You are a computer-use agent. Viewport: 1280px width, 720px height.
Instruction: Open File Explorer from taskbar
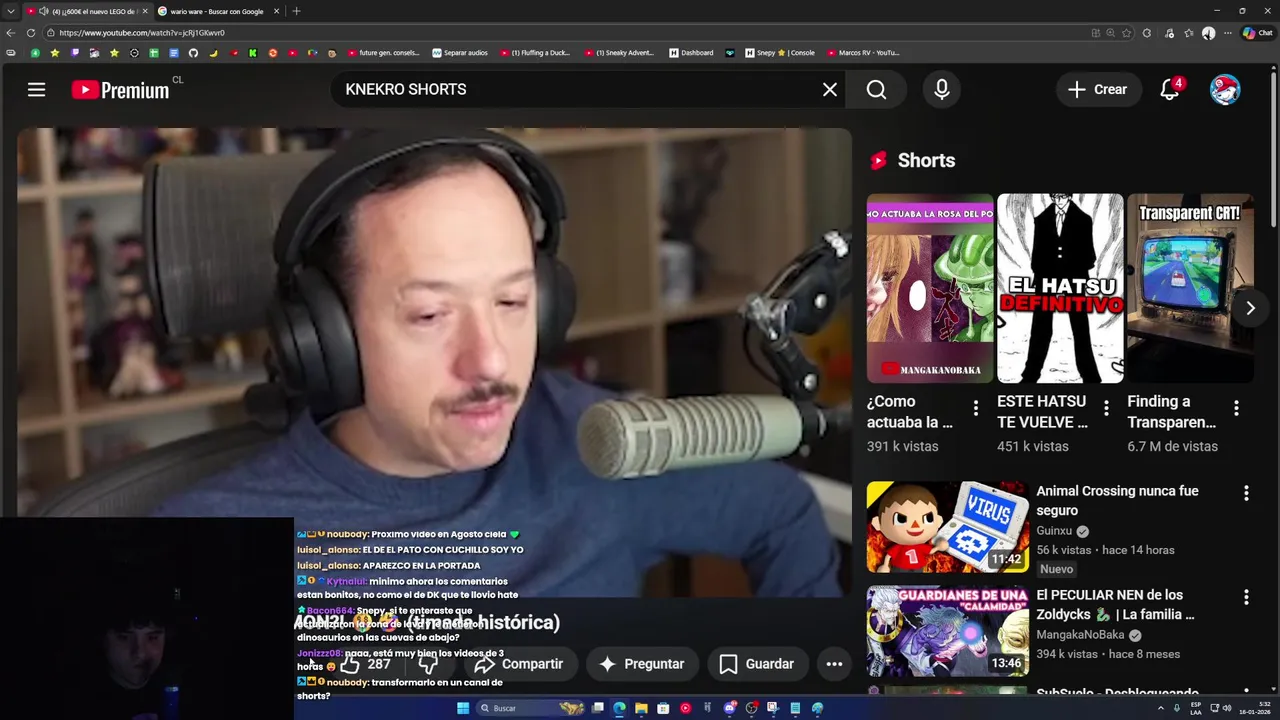coord(641,708)
